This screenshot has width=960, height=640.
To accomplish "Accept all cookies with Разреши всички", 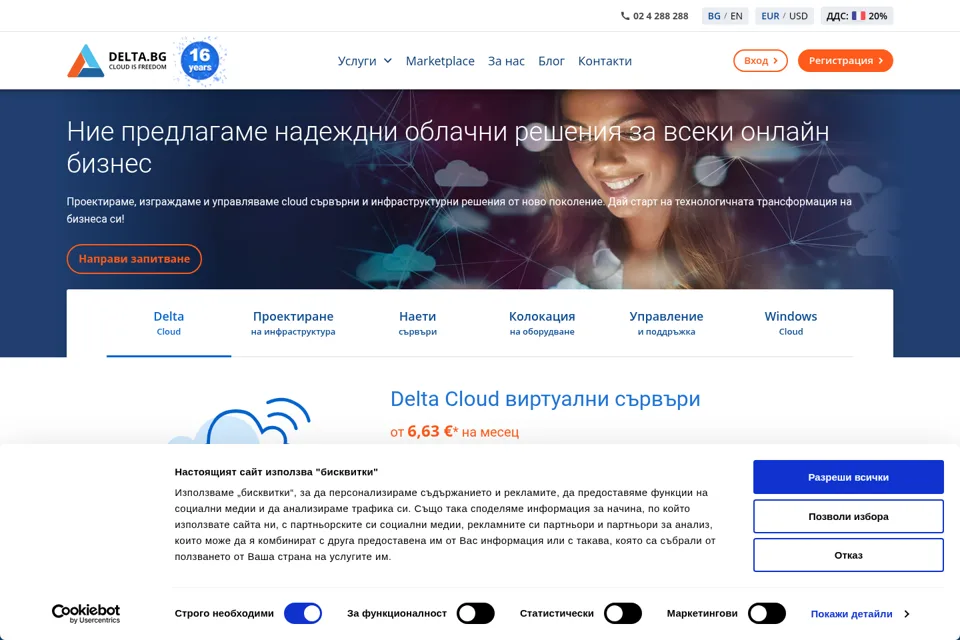I will pos(848,477).
